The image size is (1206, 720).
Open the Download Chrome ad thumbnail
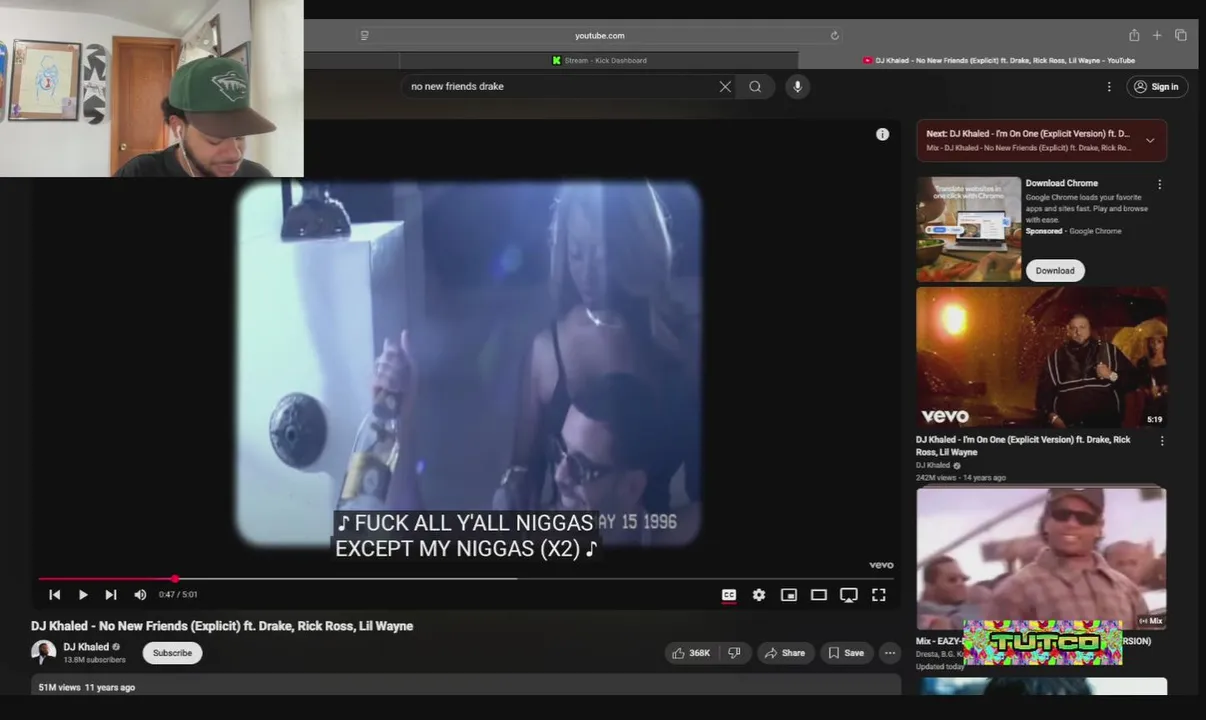point(968,230)
